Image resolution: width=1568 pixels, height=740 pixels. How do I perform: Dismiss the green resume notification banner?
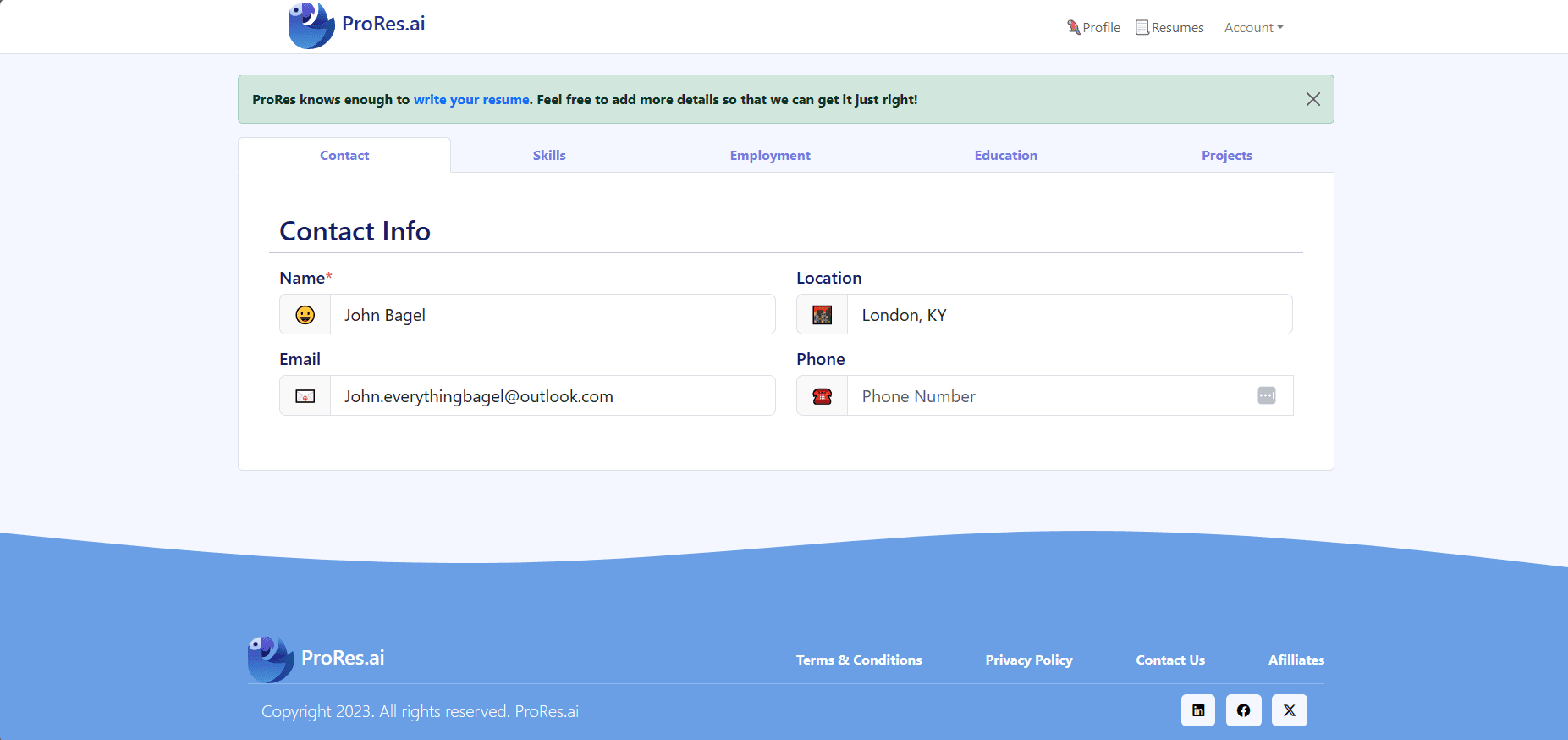1312,99
